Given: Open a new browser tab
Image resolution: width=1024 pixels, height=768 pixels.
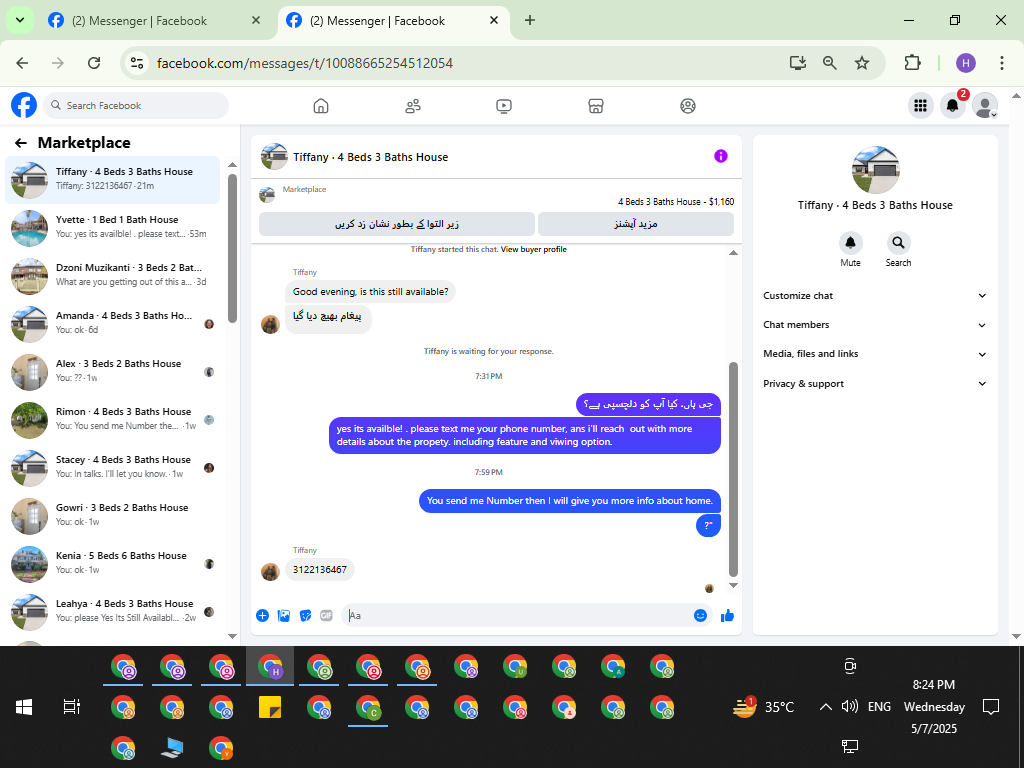Looking at the screenshot, I should point(530,20).
